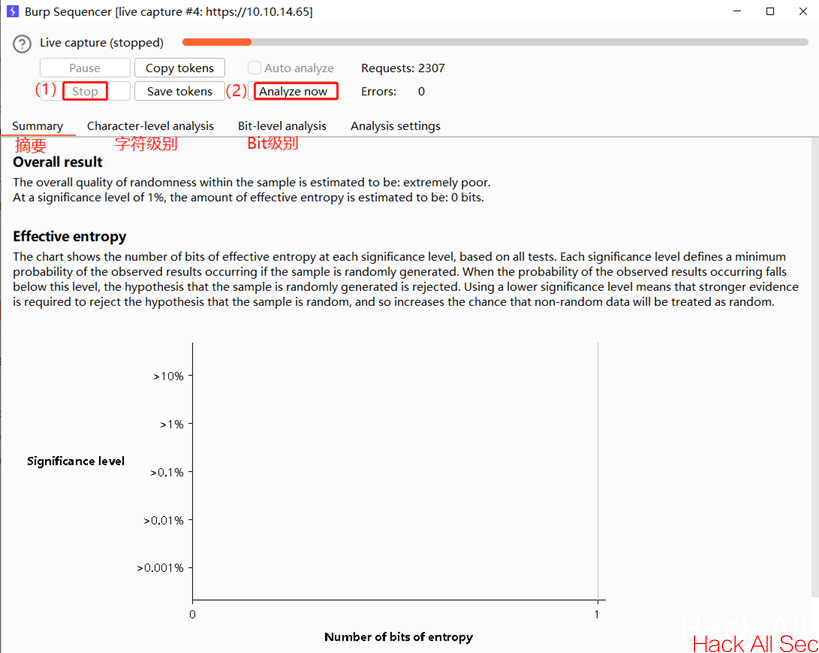Screen dimensions: 819x653
Task: Open the Analysis settings tab
Action: pos(395,126)
